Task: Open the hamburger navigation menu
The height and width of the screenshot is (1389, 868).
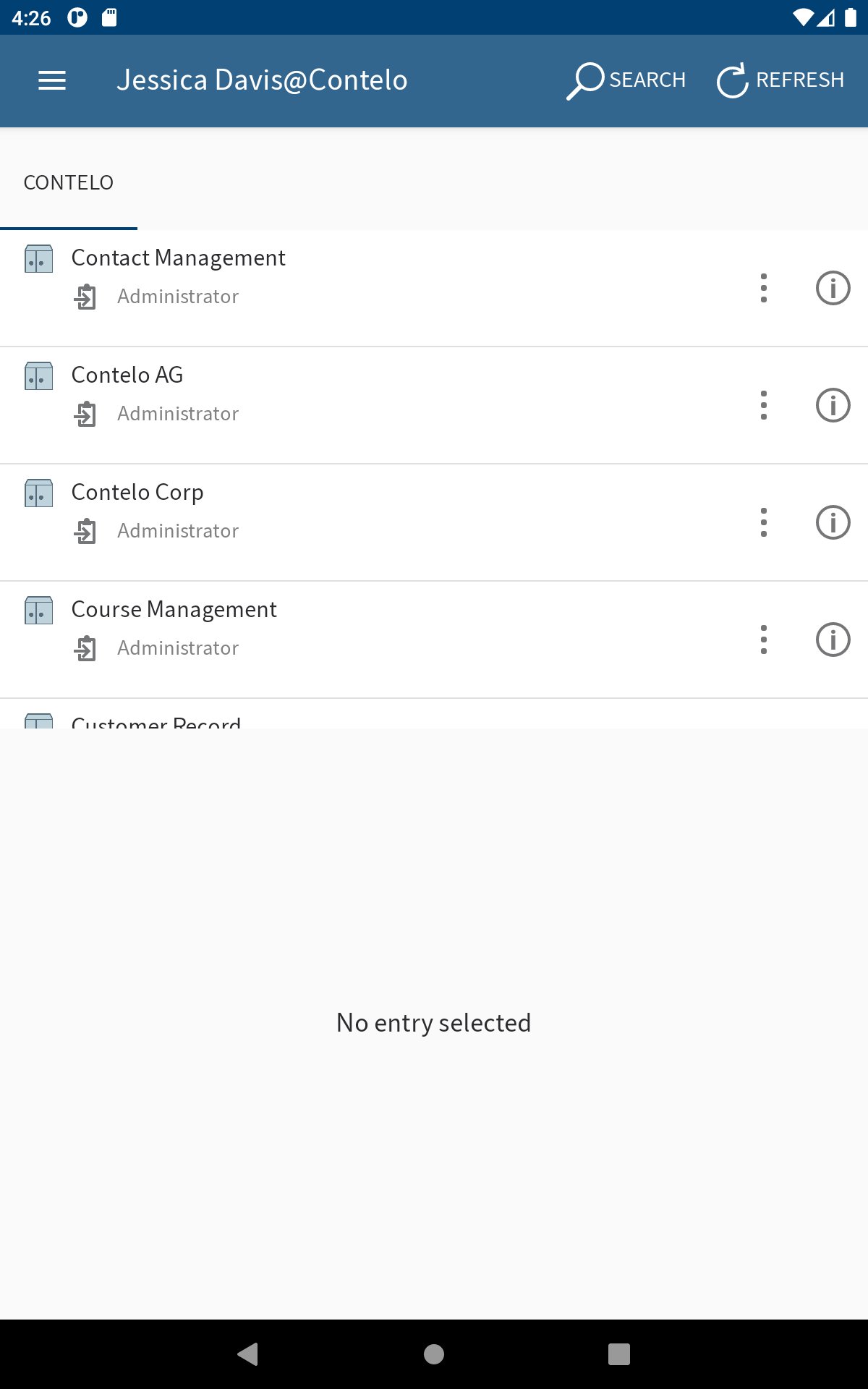Action: point(52,80)
